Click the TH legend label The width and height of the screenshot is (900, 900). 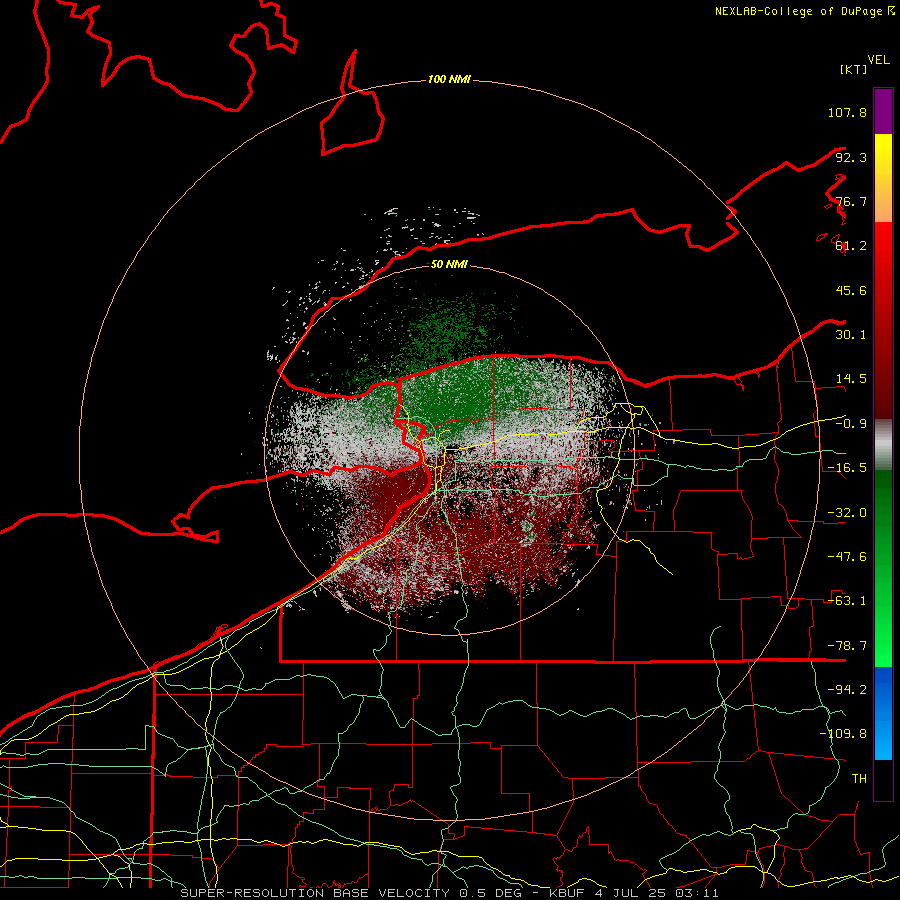tap(859, 779)
